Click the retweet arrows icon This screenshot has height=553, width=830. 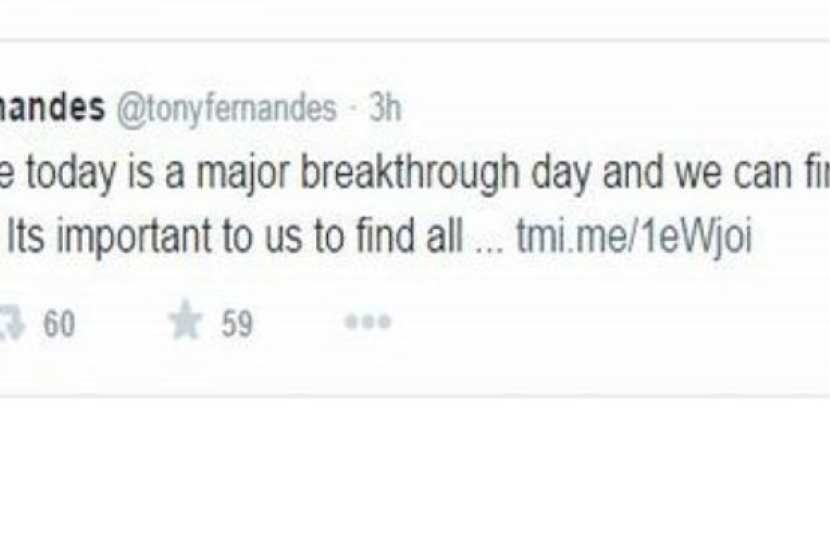click(x=10, y=324)
